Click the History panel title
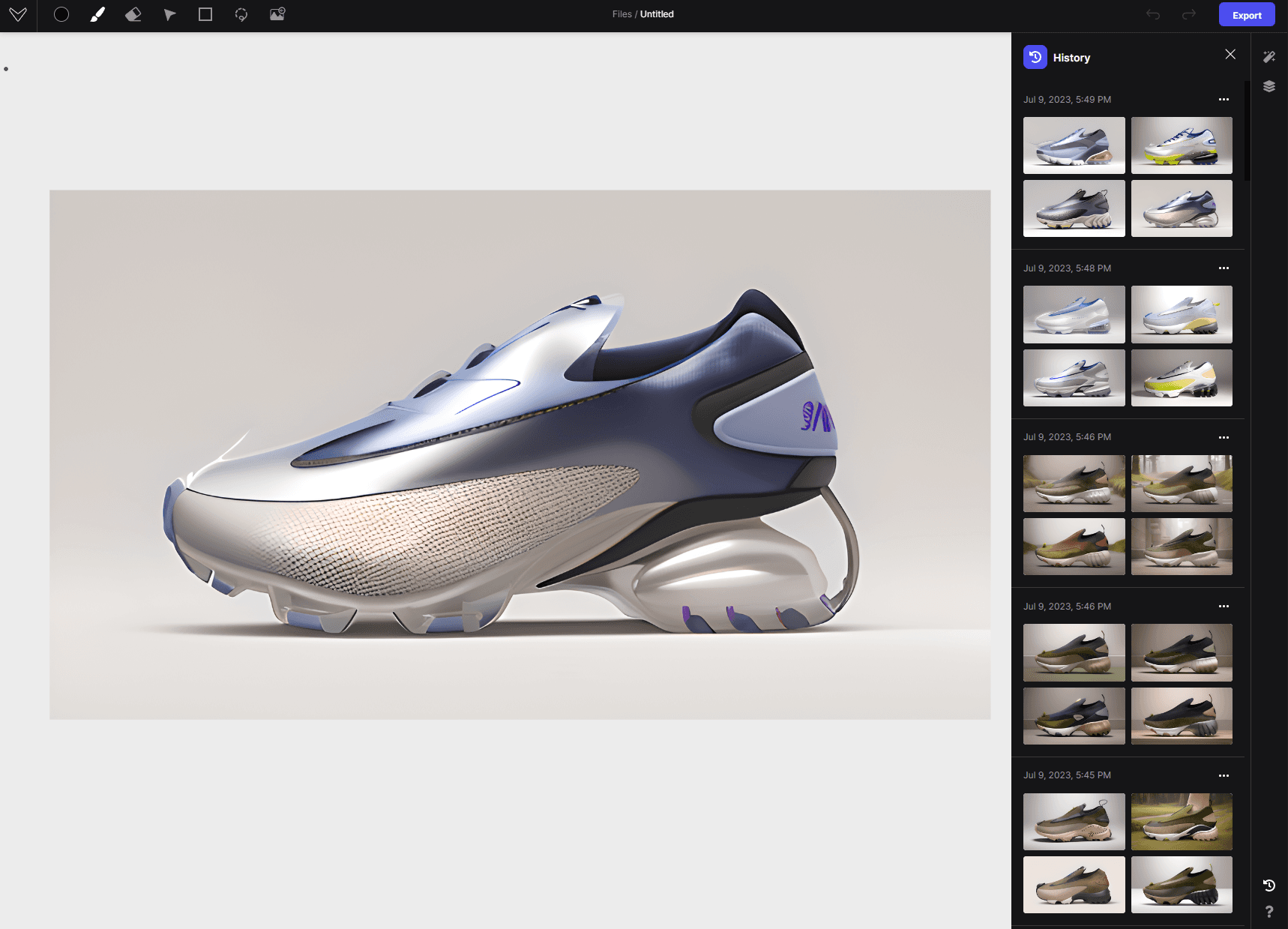This screenshot has height=929, width=1288. tap(1071, 58)
